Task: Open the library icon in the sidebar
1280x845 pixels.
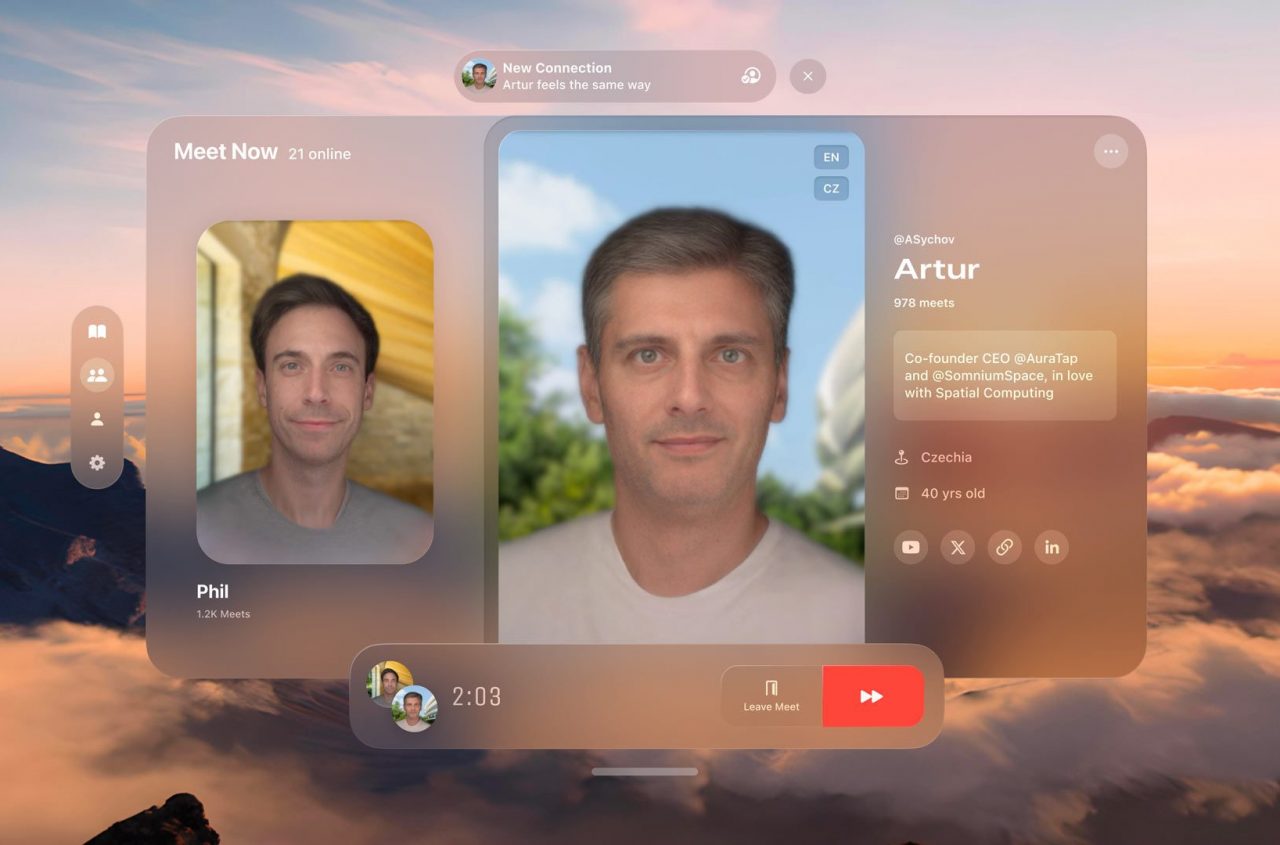Action: coord(97,330)
